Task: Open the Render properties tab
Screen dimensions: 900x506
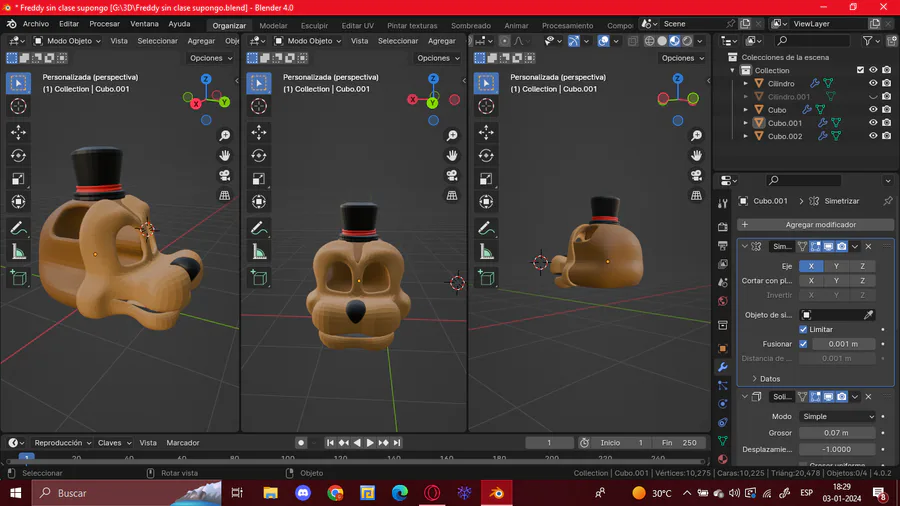Action: coord(723,227)
